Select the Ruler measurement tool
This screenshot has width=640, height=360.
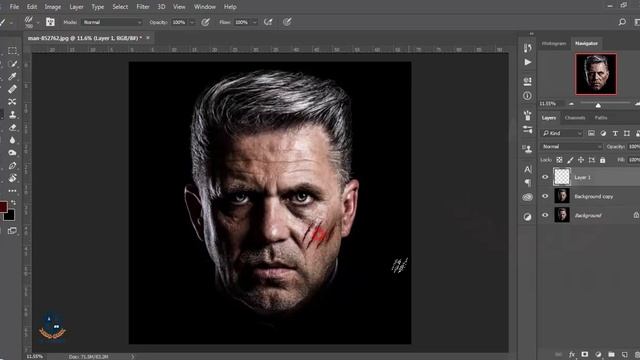12,89
